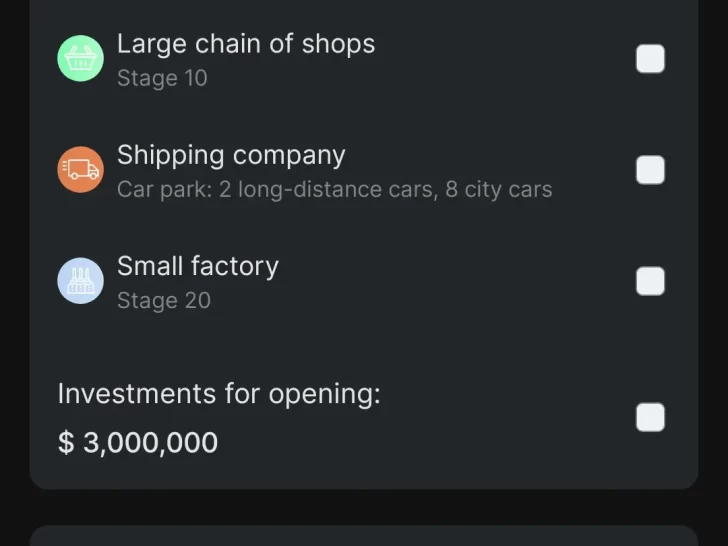Click the dark gap between the two cards
Screen dimensions: 728x546
tap(364, 507)
